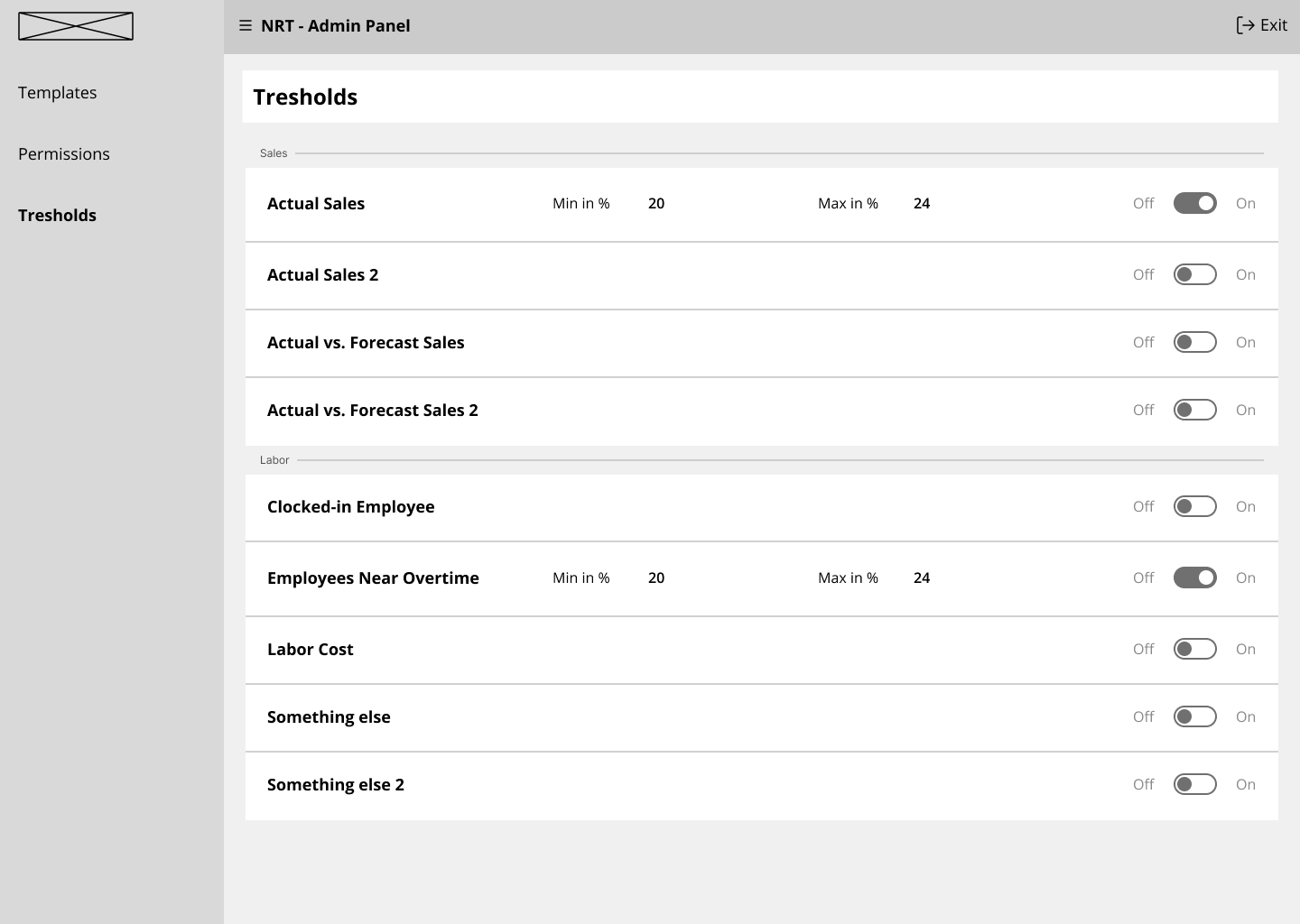Image resolution: width=1300 pixels, height=924 pixels.
Task: Edit Actual Sales Min in % value
Action: tap(656, 204)
